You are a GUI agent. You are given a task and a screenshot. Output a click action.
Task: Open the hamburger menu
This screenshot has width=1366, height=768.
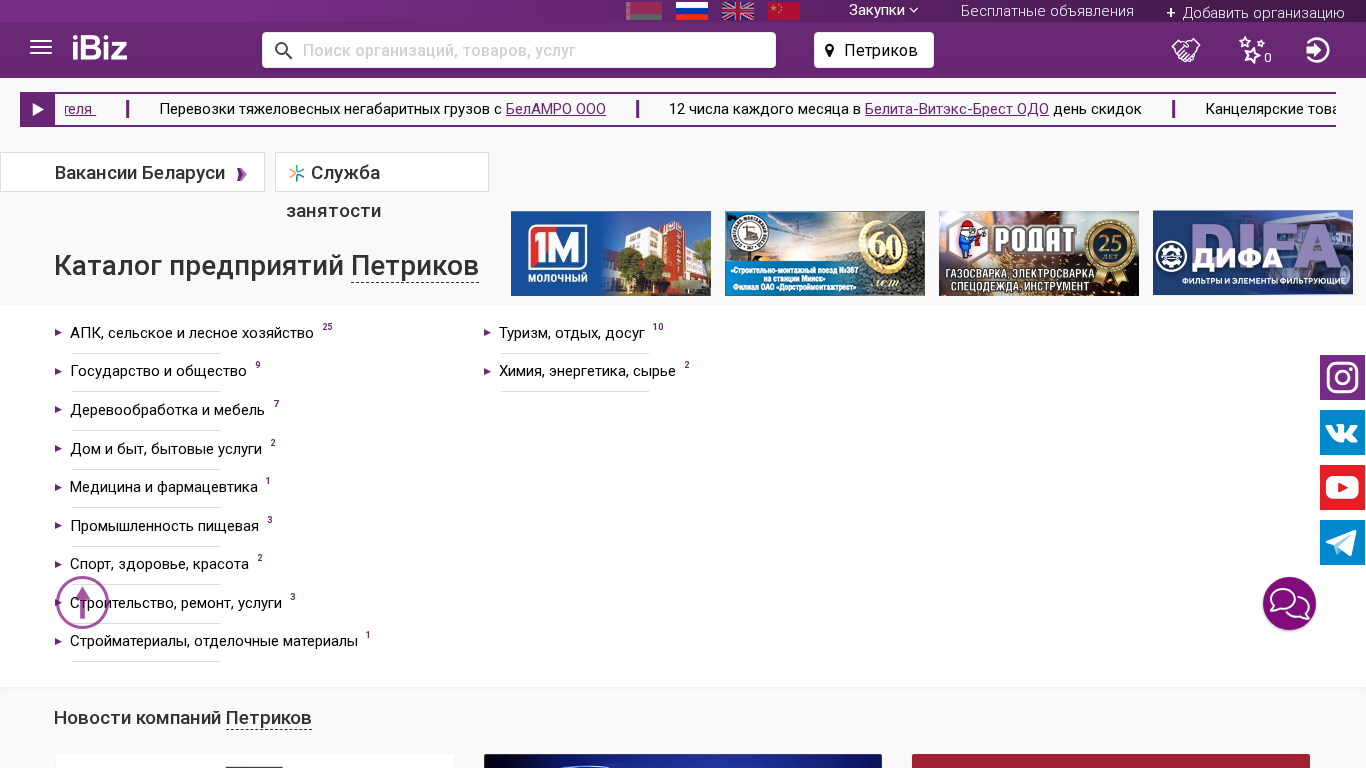click(x=41, y=48)
